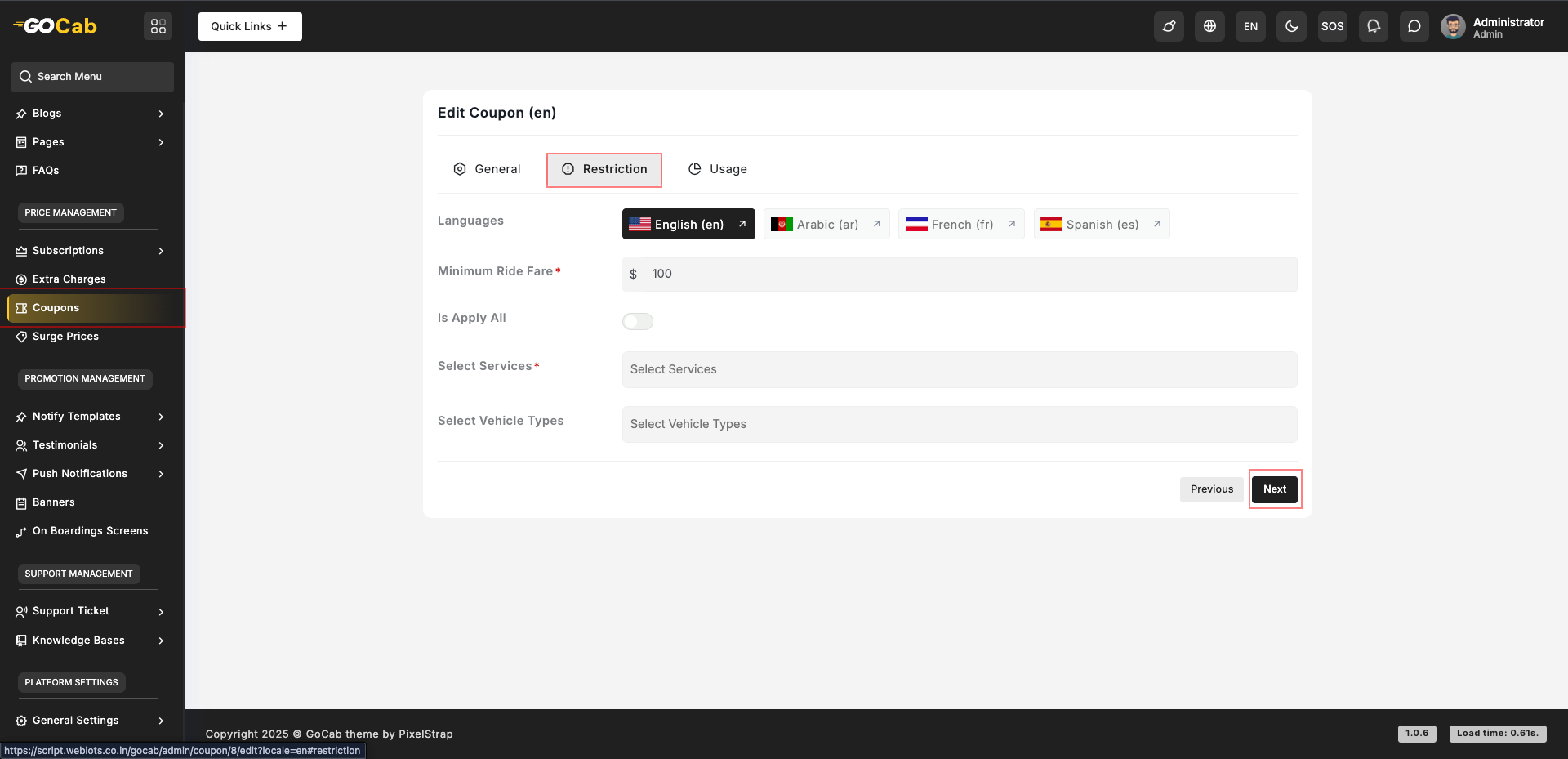Open the notifications bell icon
The image size is (1568, 759).
tap(1373, 26)
